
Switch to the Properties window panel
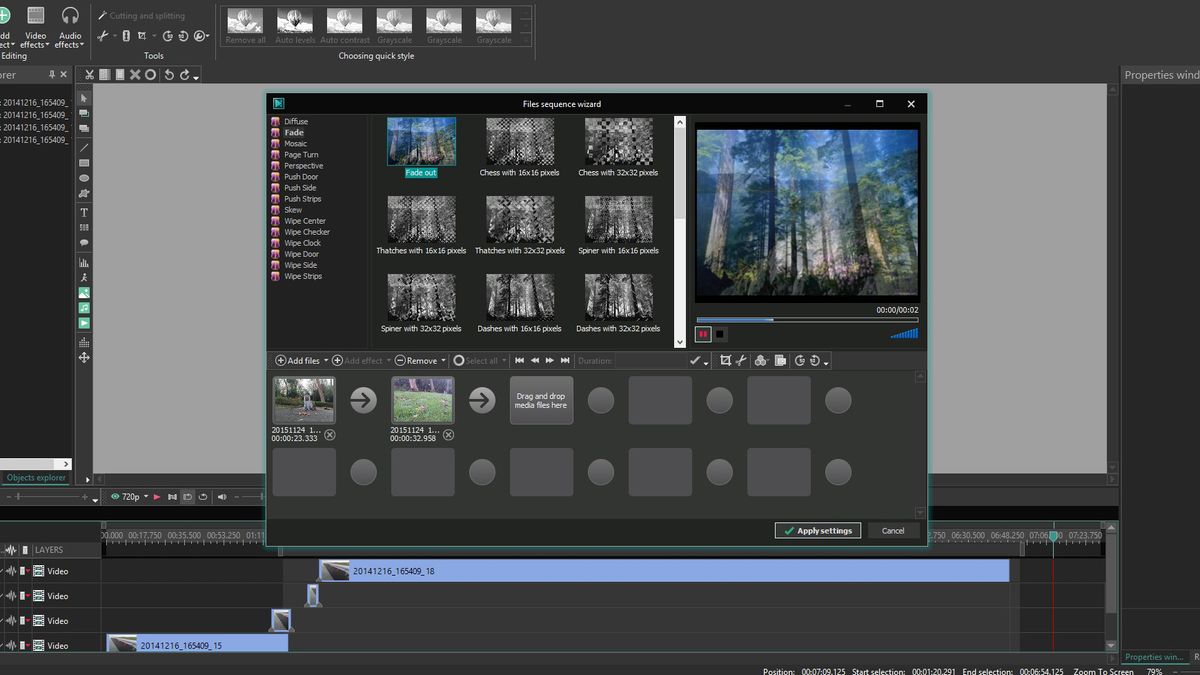tap(1154, 657)
